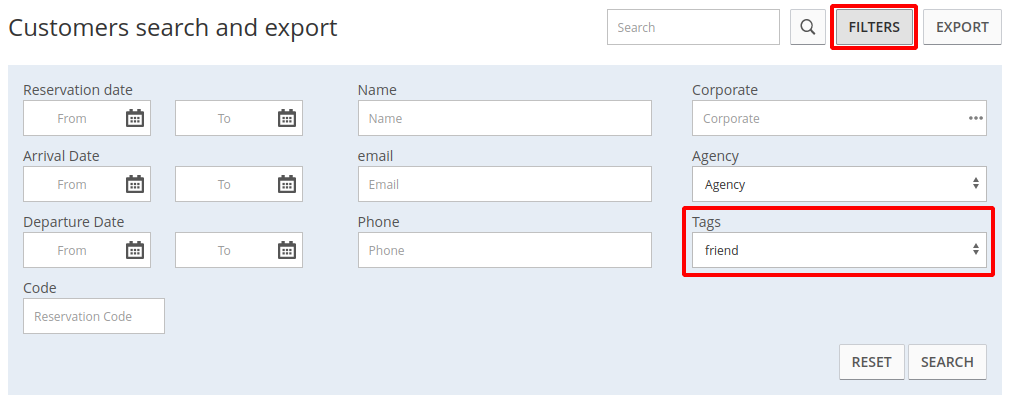Select the Email input field
The width and height of the screenshot is (1009, 399).
point(504,184)
